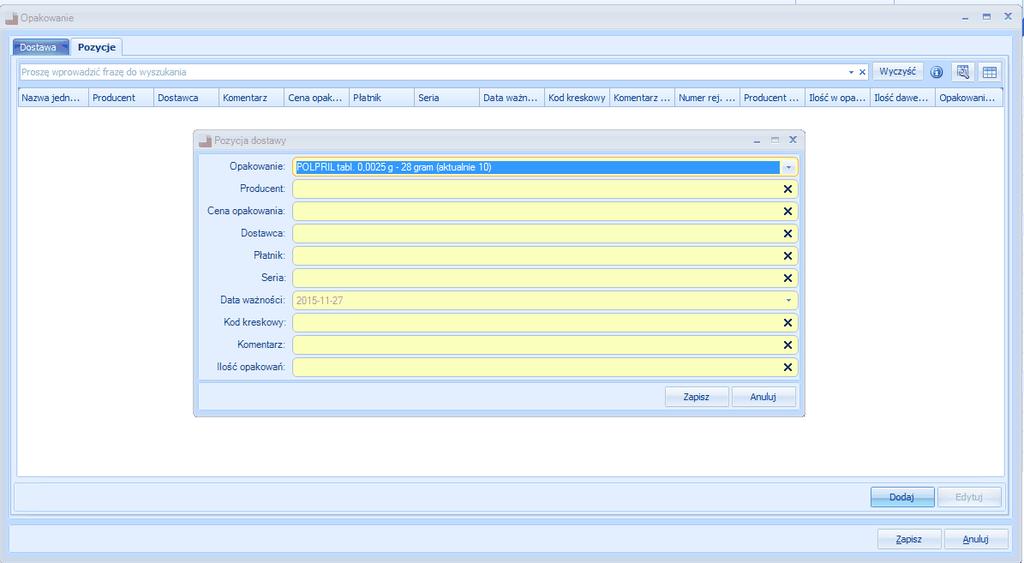This screenshot has width=1024, height=563.
Task: Minimize the Pozycja dostawy dialog
Action: tap(757, 140)
